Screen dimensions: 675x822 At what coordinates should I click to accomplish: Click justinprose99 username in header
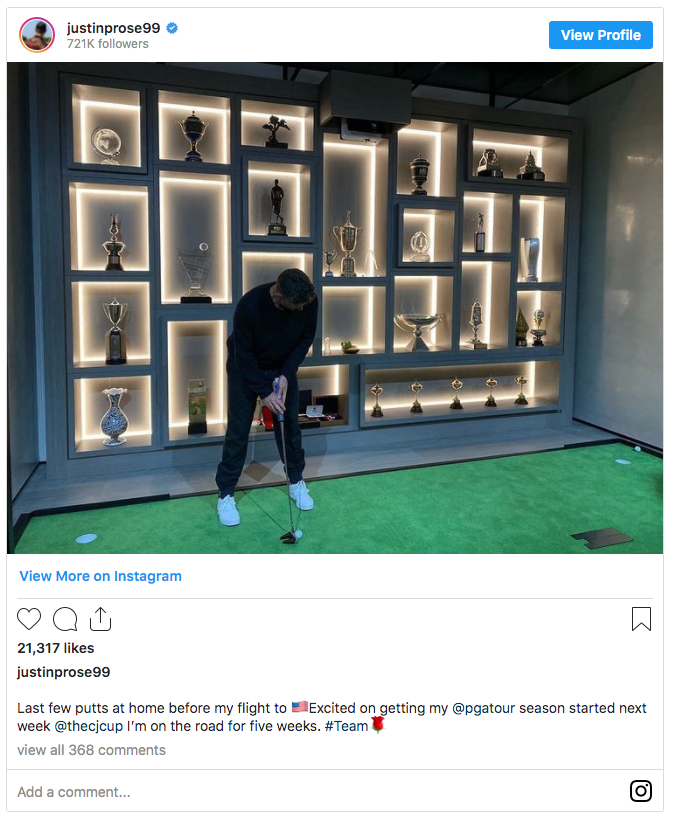(x=114, y=28)
